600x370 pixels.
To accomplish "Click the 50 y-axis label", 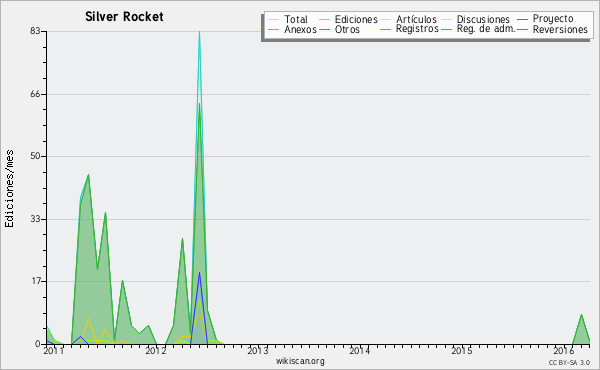I will coord(35,156).
